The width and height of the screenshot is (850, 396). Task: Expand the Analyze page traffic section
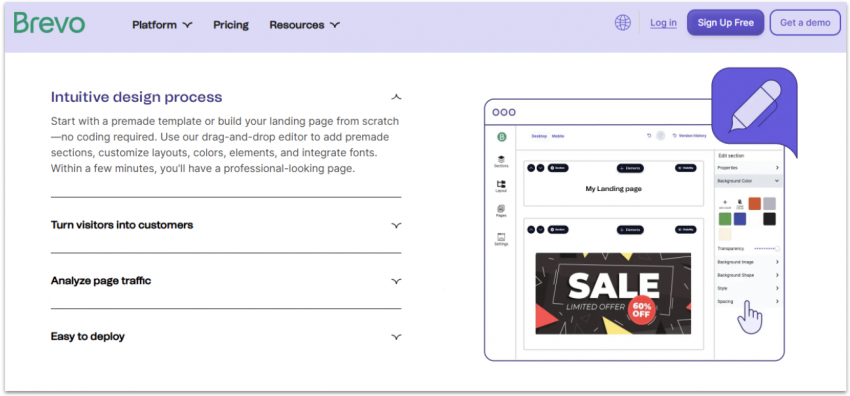coord(226,281)
